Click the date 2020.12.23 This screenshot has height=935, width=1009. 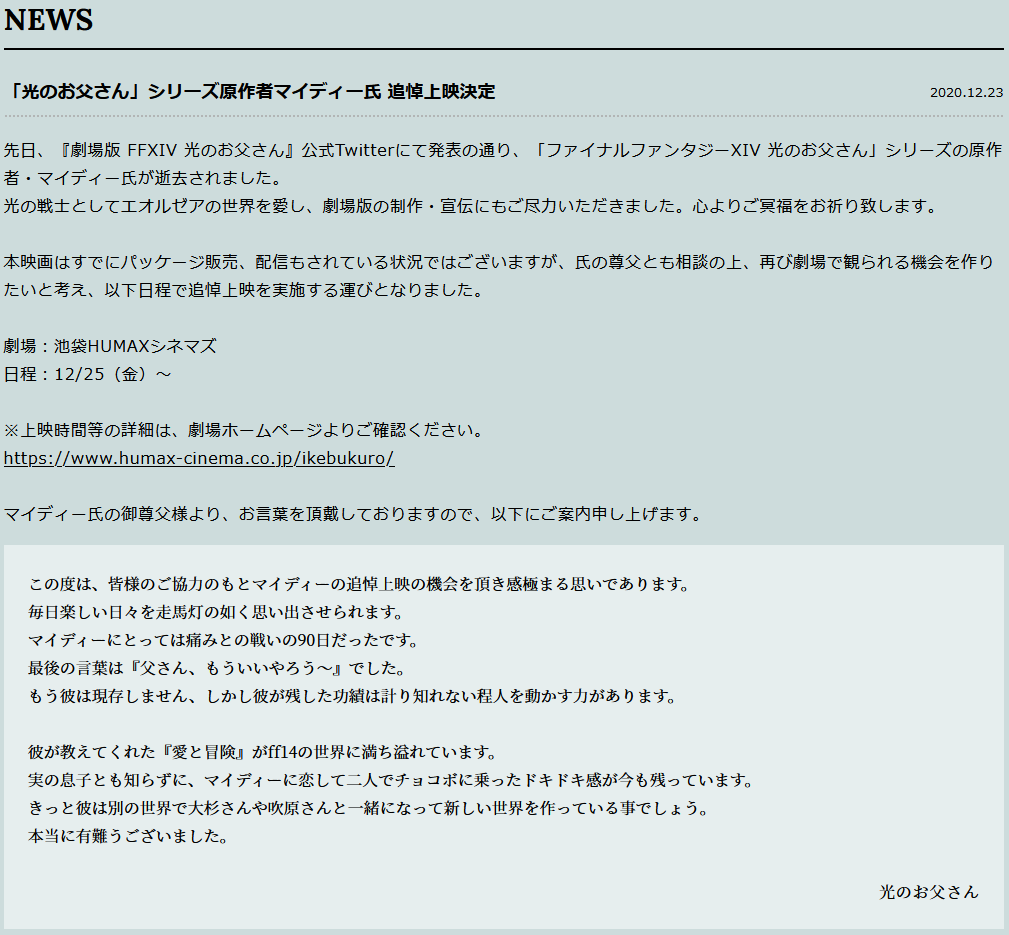(x=966, y=93)
